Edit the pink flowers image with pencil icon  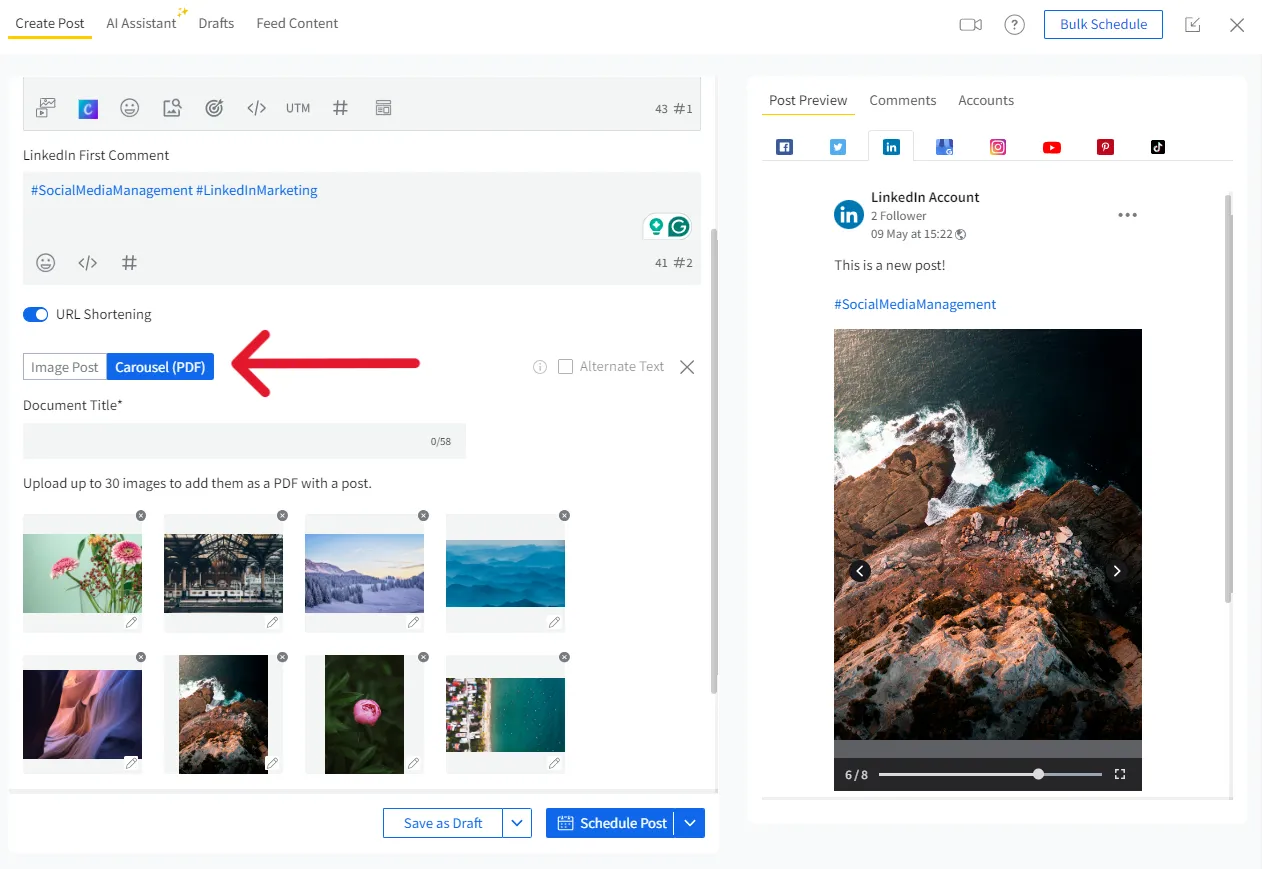click(131, 622)
